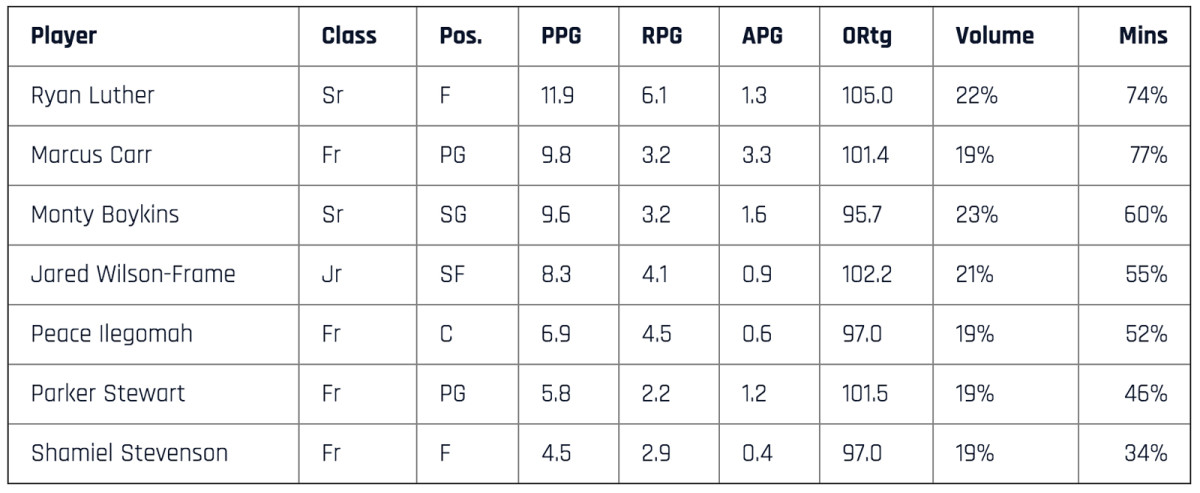The image size is (1200, 493).
Task: Click on Monty Boykins player name
Action: [105, 215]
